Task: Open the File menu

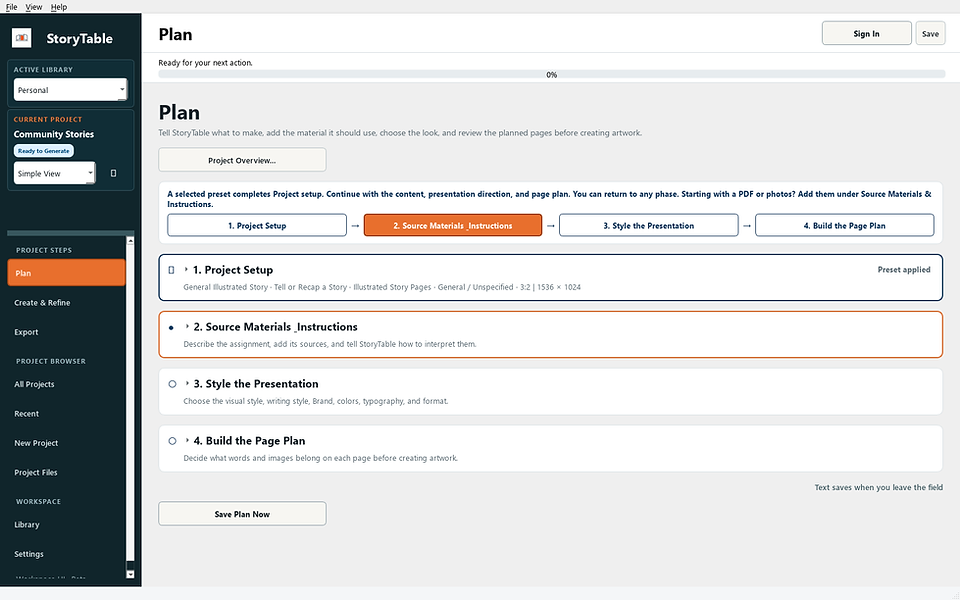Action: [x=12, y=7]
